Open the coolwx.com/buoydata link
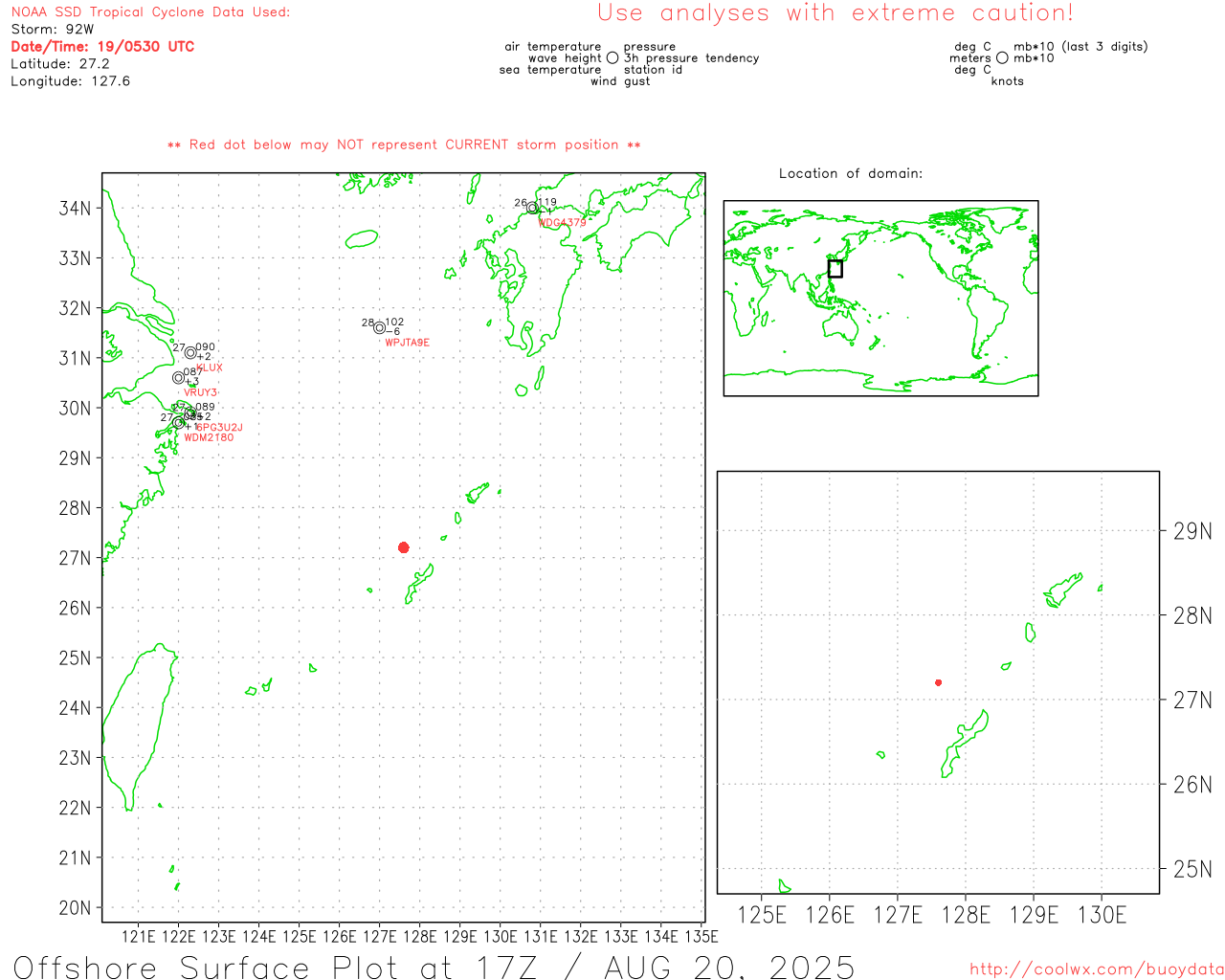 (x=1097, y=969)
